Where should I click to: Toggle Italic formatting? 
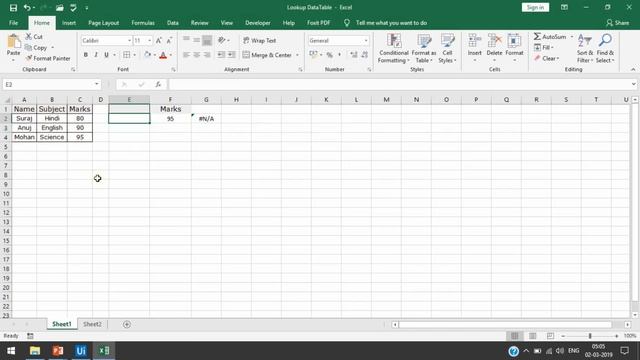click(96, 55)
